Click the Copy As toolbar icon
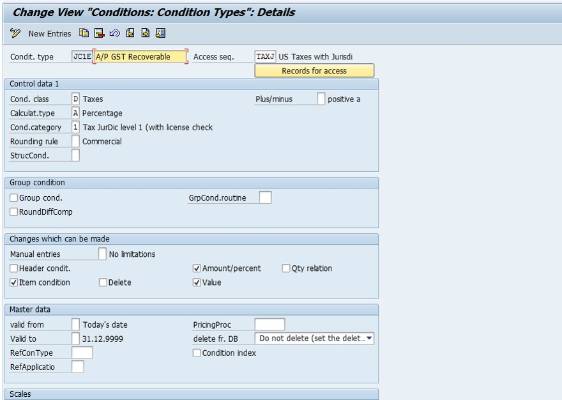562x400 pixels. pos(84,33)
